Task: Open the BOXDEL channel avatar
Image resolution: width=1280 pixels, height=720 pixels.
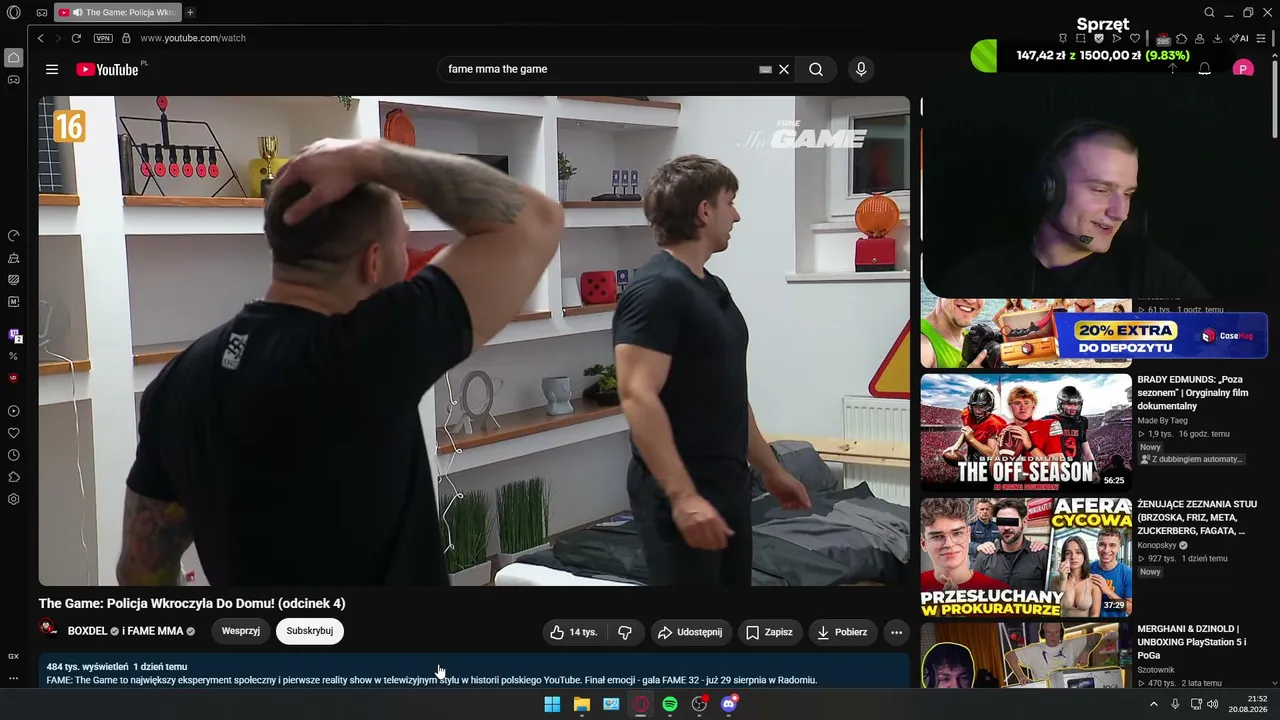Action: coord(48,629)
